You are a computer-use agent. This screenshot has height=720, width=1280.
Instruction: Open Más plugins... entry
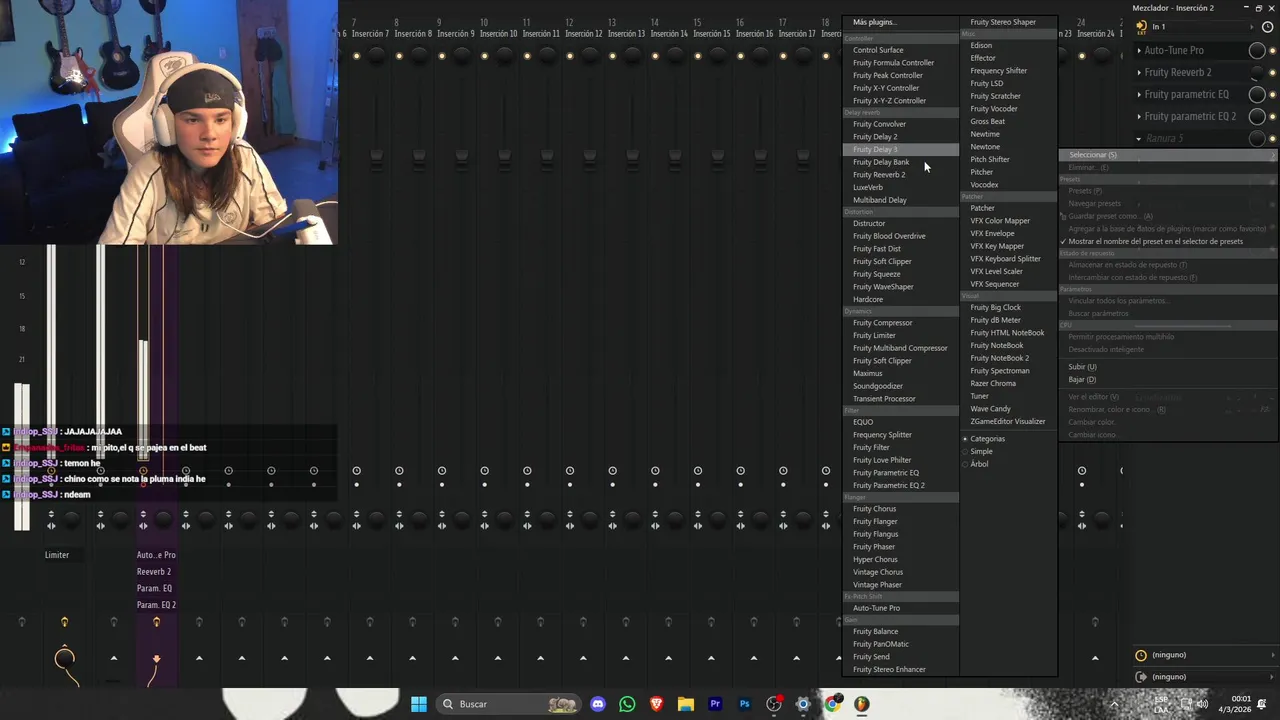click(900, 22)
